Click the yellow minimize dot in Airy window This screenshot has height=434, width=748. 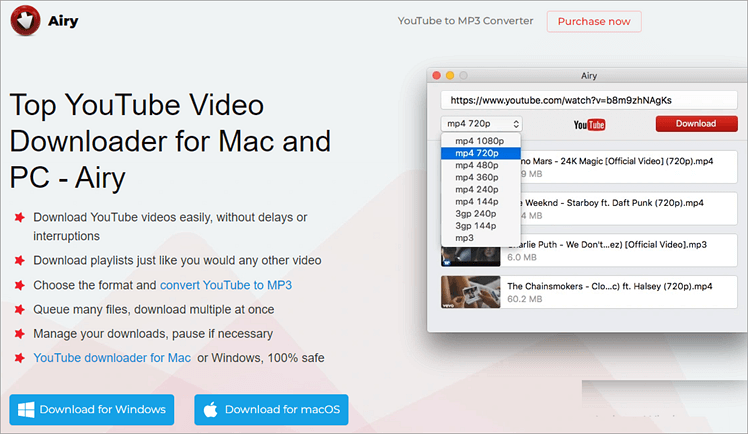coord(450,75)
